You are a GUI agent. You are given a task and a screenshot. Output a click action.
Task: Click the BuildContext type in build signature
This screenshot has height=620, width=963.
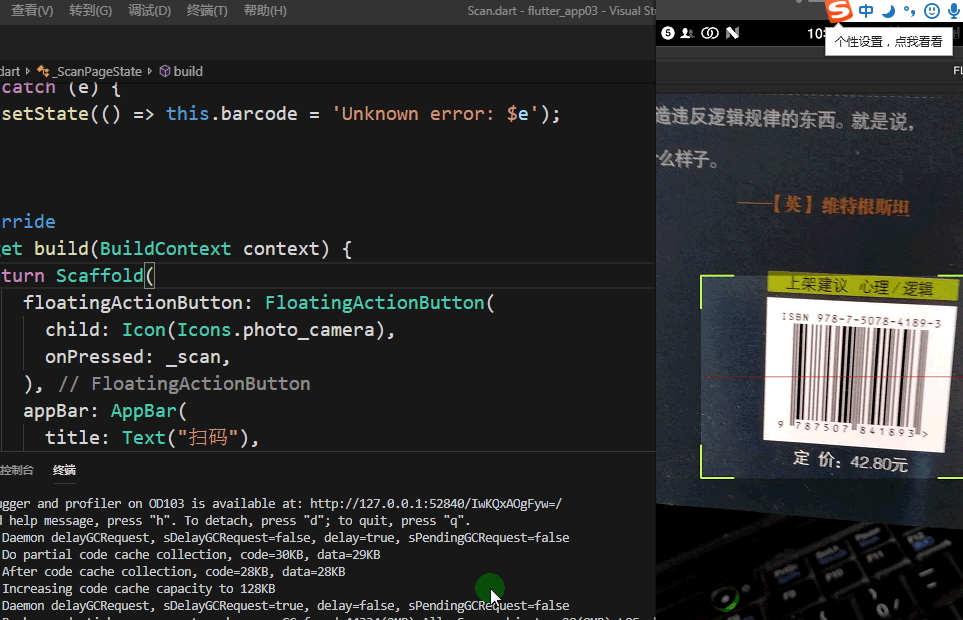pyautogui.click(x=165, y=249)
